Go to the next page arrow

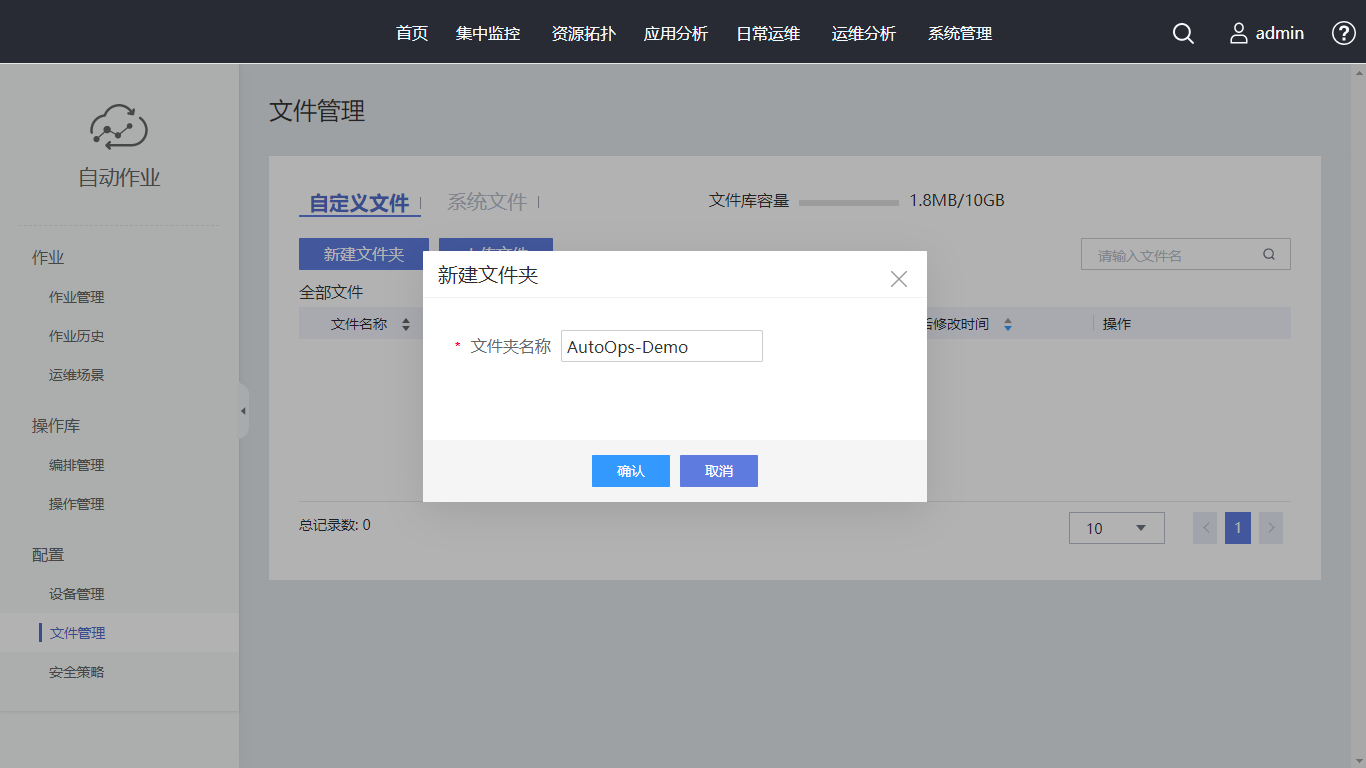tap(1270, 528)
